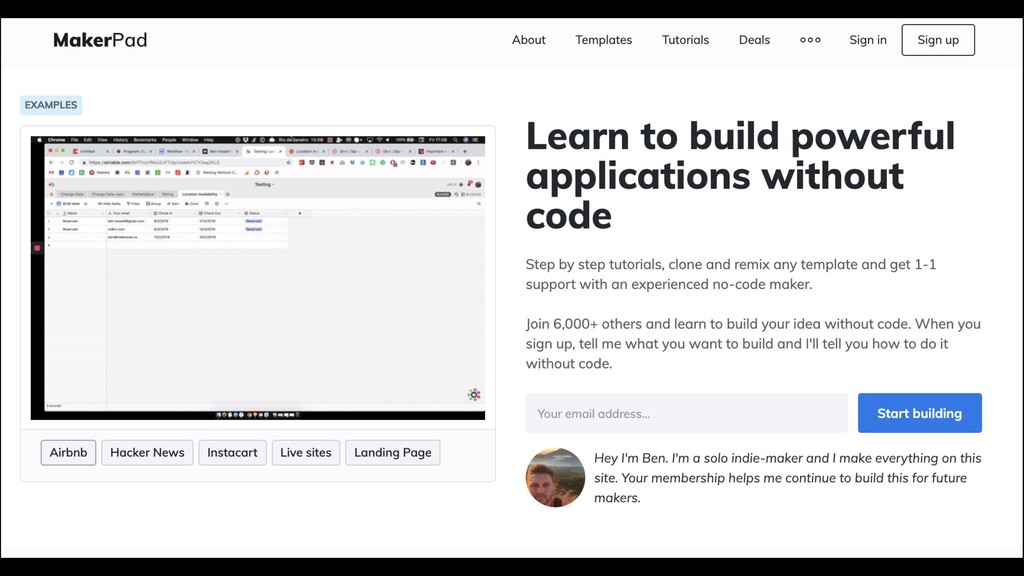Viewport: 1024px width, 576px height.
Task: Show the Instacart example
Action: coord(232,452)
